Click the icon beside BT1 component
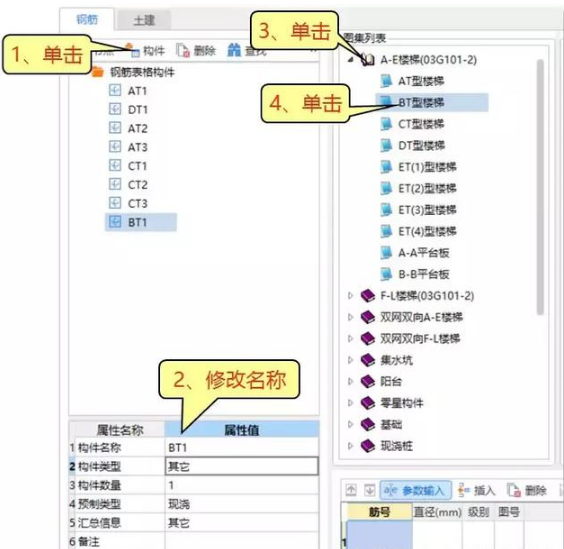Image resolution: width=564 pixels, height=549 pixels. 115,221
